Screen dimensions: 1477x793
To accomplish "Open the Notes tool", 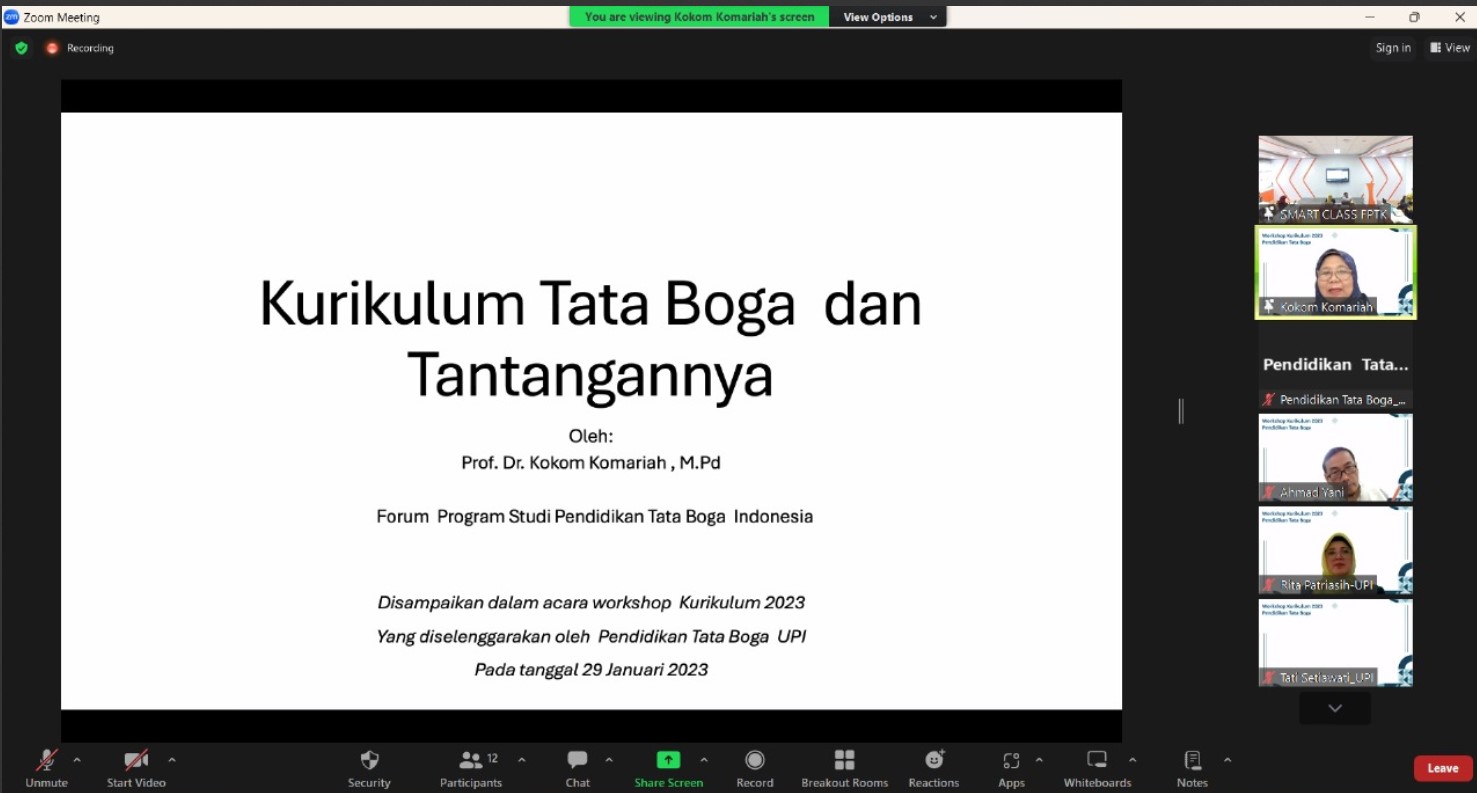I will tap(1192, 768).
